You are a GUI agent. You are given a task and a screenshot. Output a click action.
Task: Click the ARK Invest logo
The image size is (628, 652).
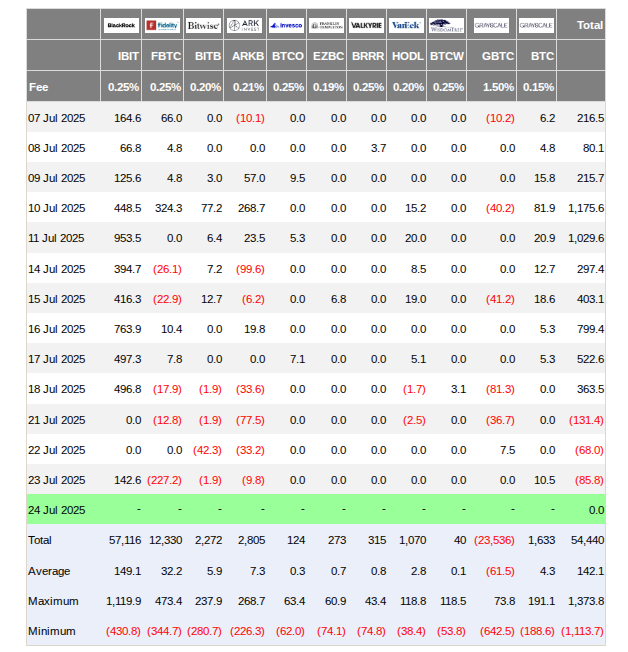[245, 25]
